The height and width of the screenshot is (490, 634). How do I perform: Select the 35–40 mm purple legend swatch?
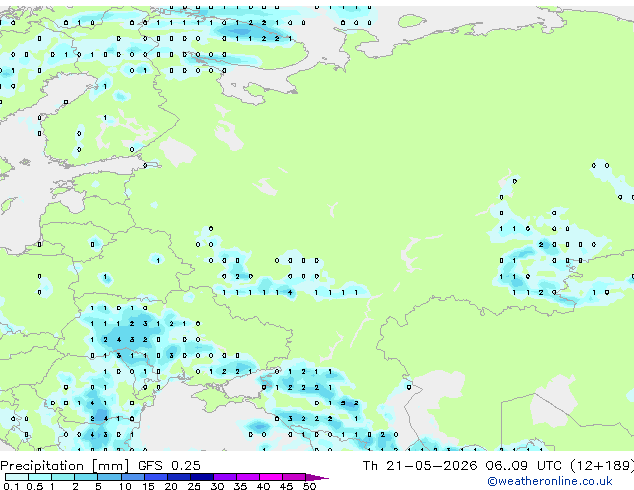click(x=247, y=477)
